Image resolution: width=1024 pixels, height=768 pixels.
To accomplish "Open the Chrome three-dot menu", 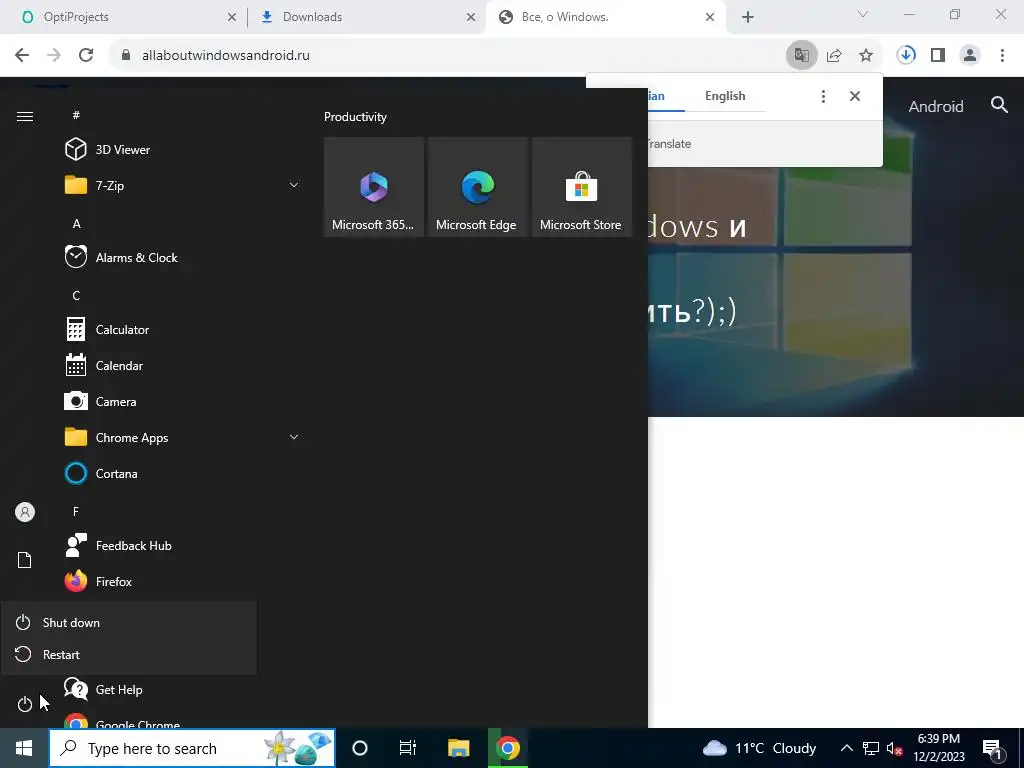I will [x=1002, y=56].
